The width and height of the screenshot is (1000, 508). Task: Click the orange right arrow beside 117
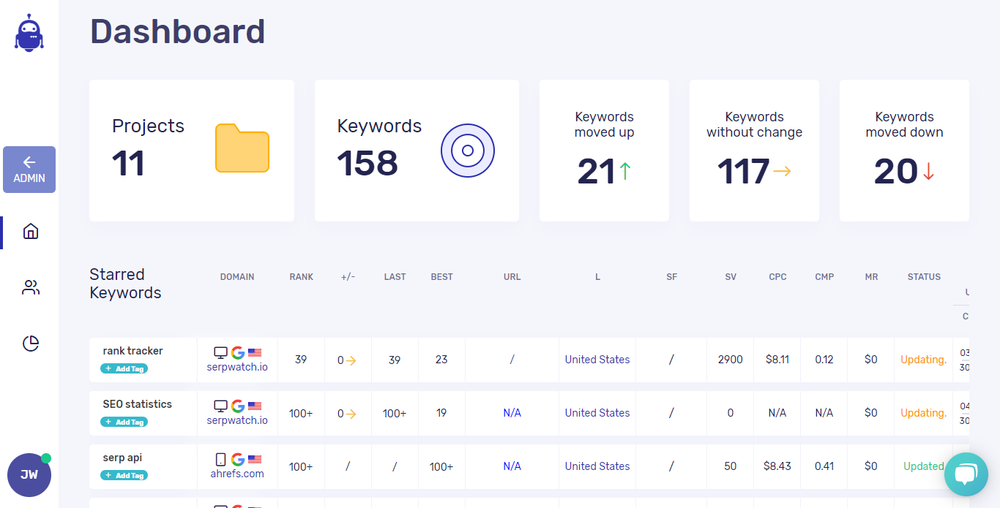782,171
